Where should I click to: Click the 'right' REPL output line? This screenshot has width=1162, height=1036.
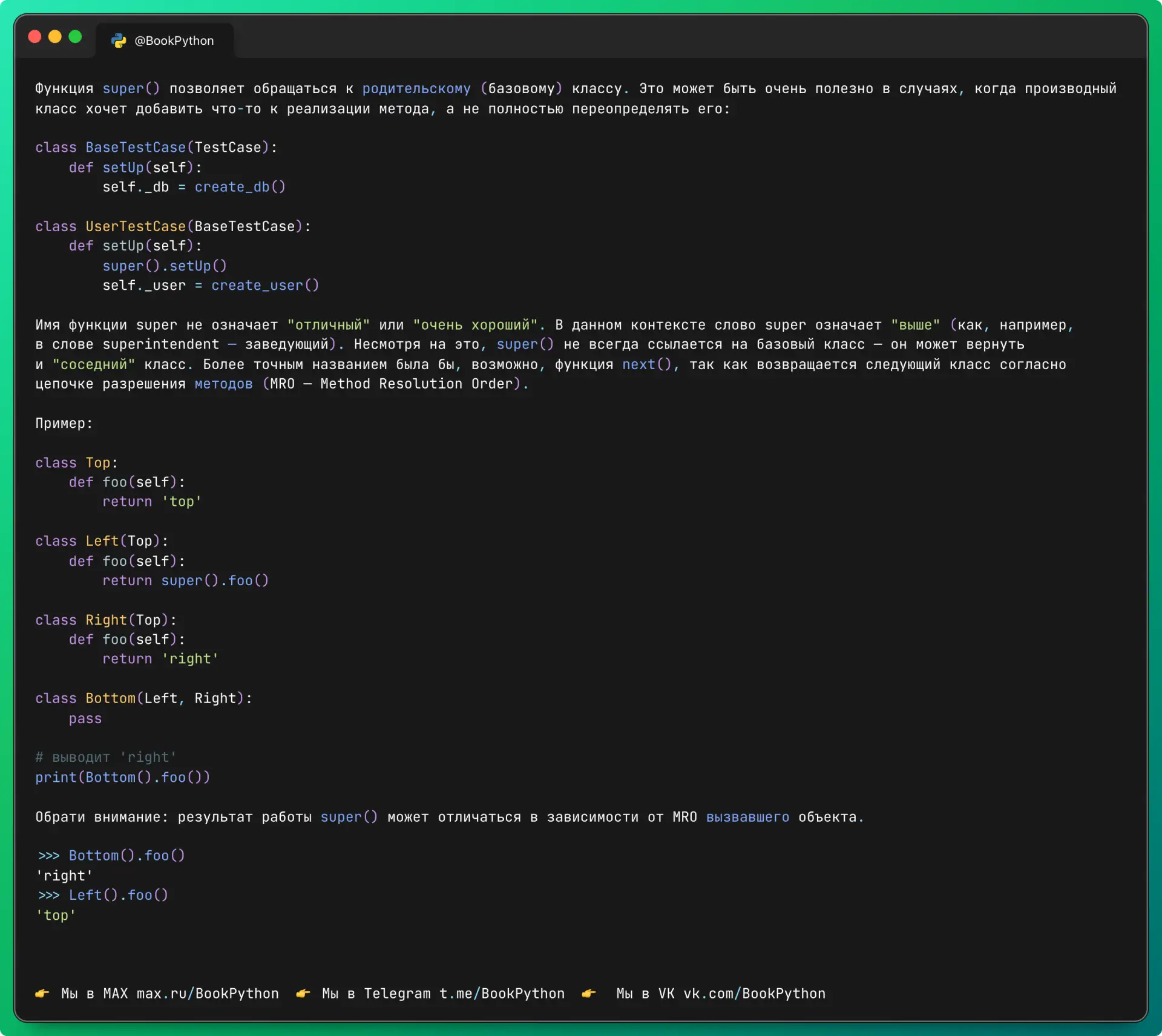coord(64,876)
